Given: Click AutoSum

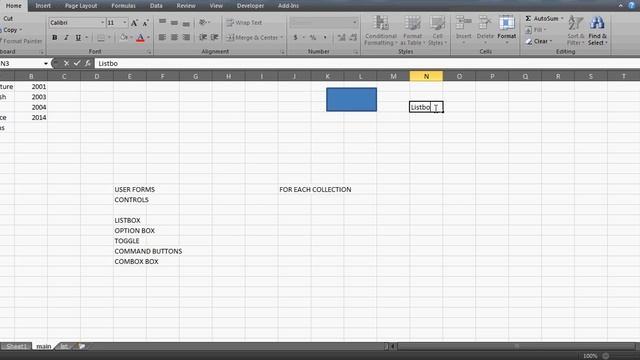Looking at the screenshot, I should [x=542, y=19].
